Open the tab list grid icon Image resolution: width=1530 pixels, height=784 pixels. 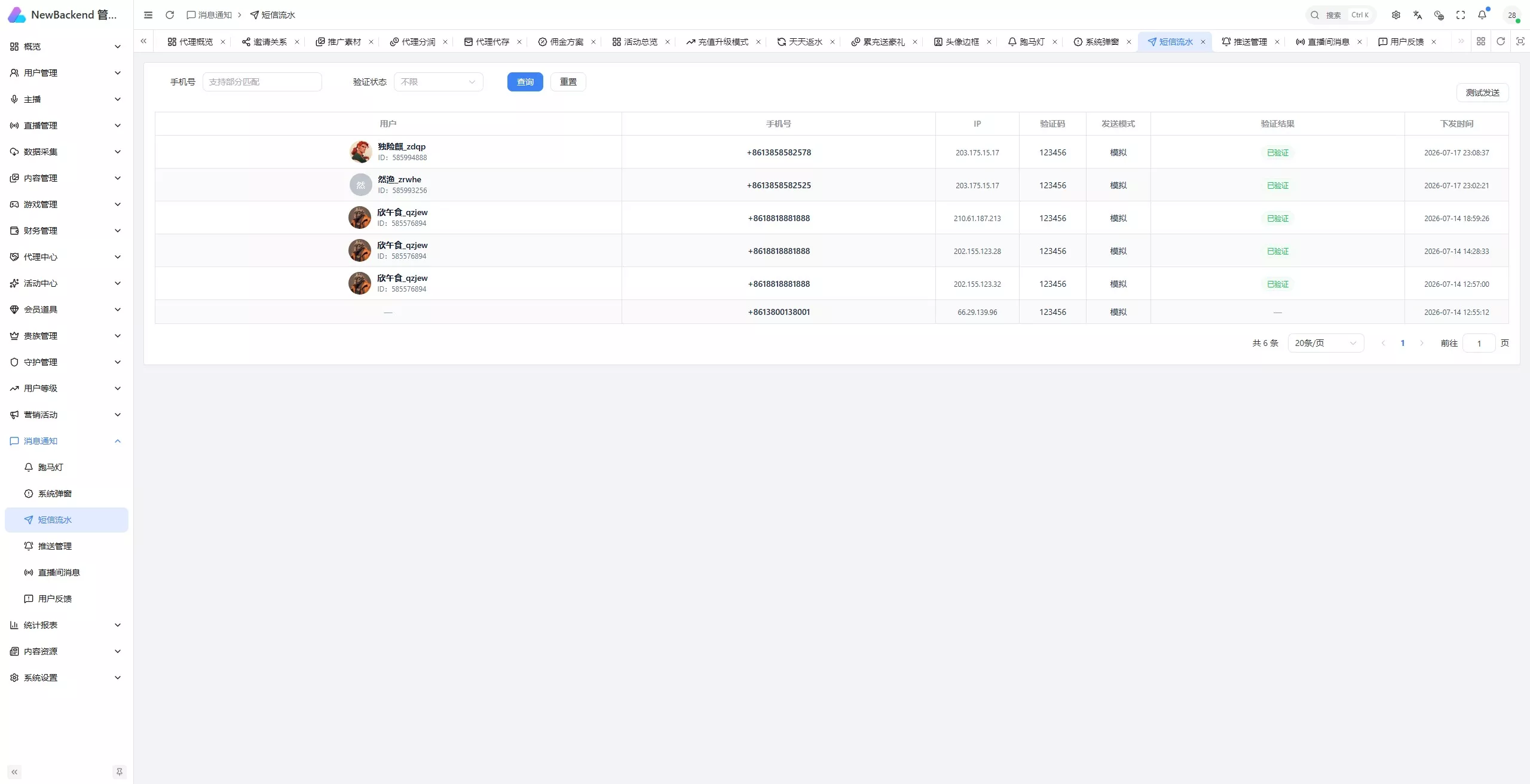click(1481, 41)
